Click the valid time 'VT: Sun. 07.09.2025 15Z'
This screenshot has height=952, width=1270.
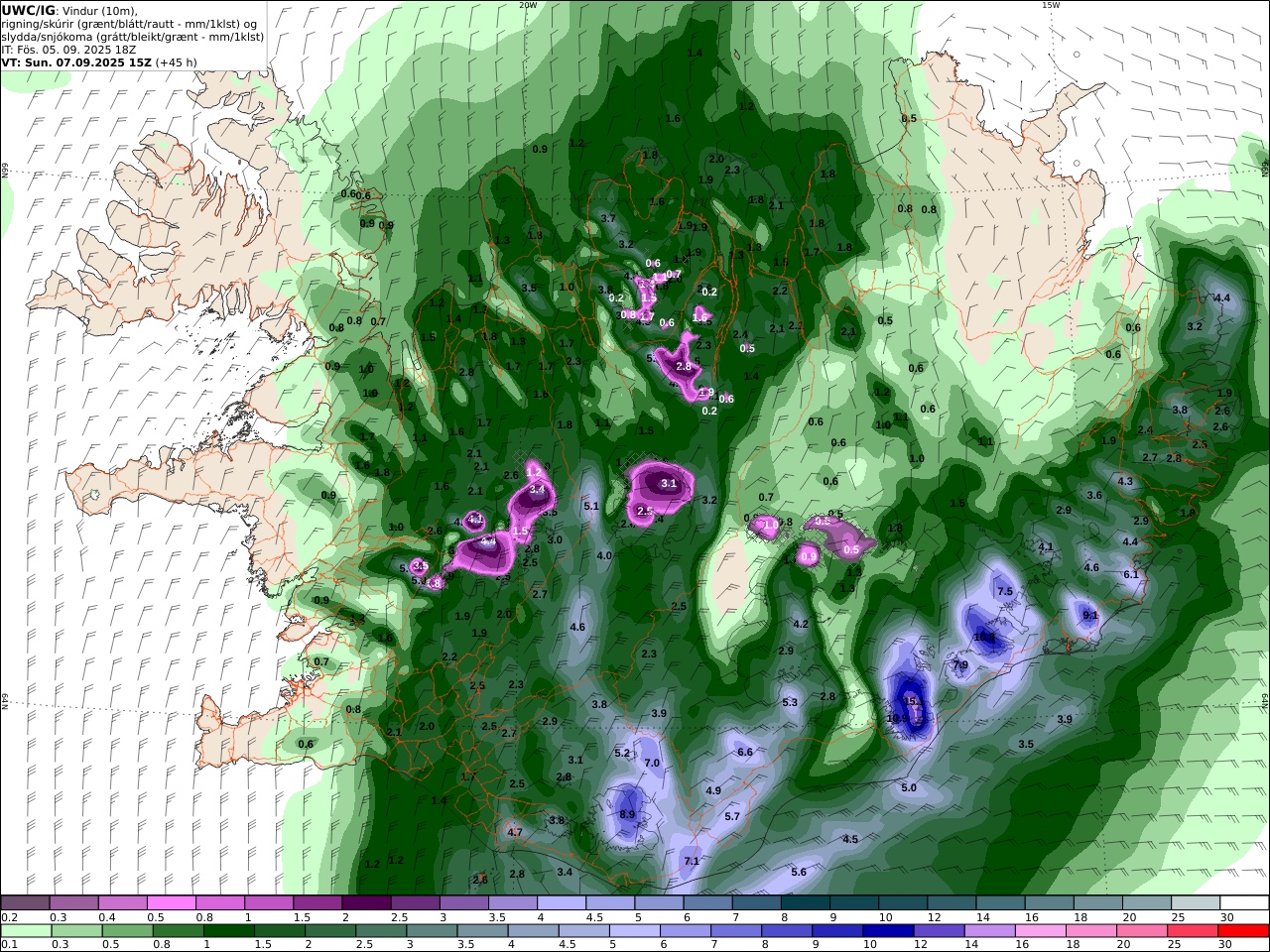(x=76, y=62)
